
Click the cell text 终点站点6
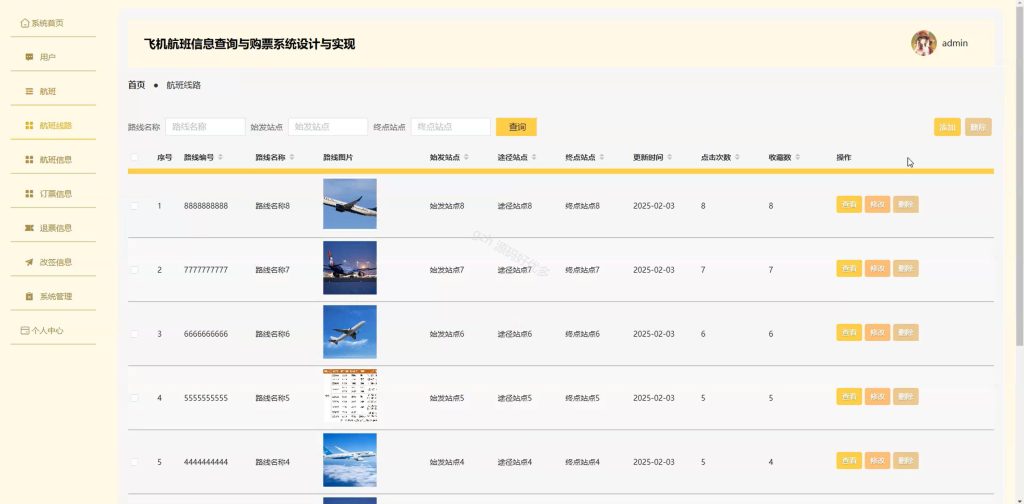click(x=583, y=334)
